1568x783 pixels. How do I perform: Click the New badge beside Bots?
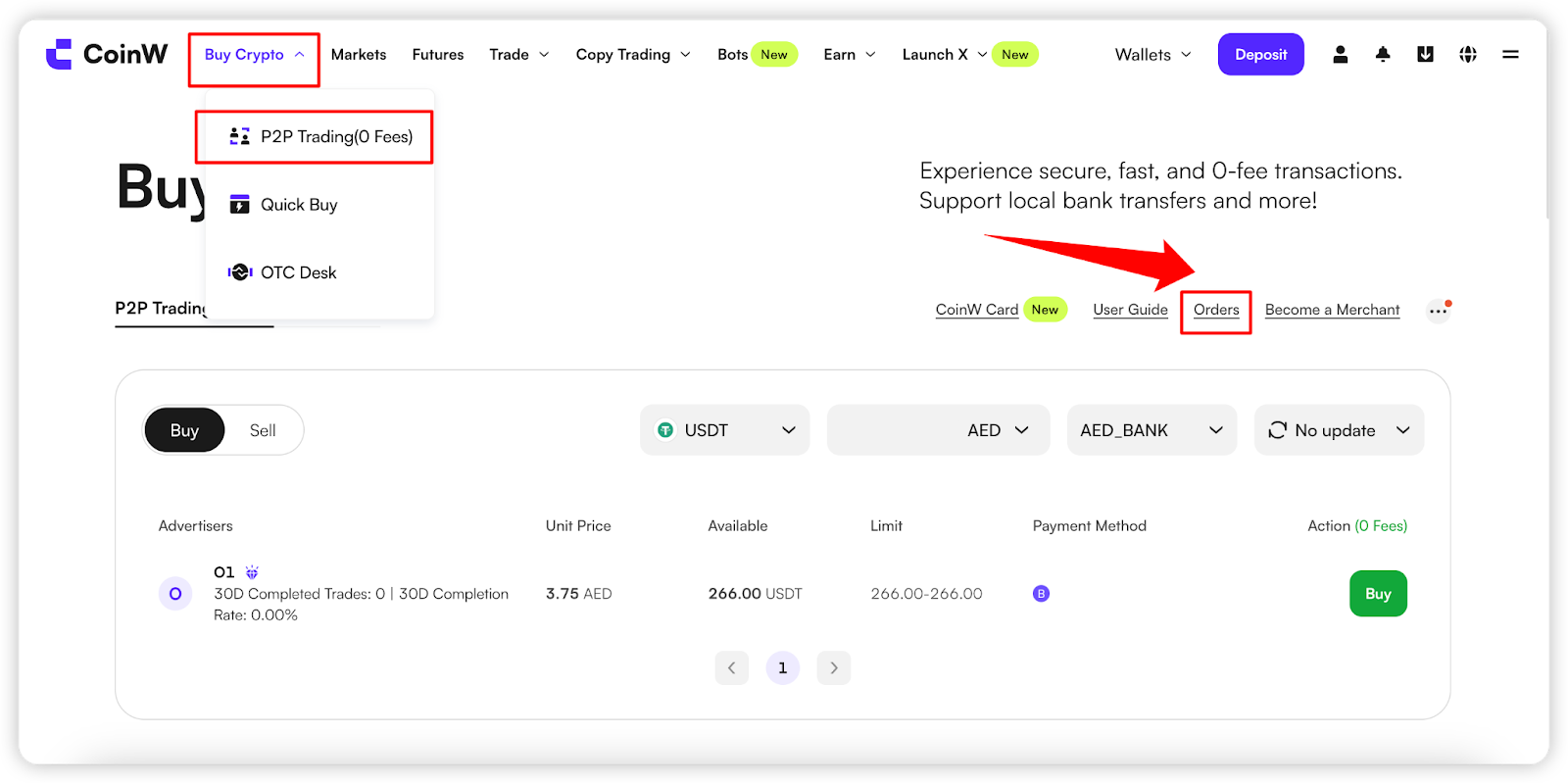[774, 55]
